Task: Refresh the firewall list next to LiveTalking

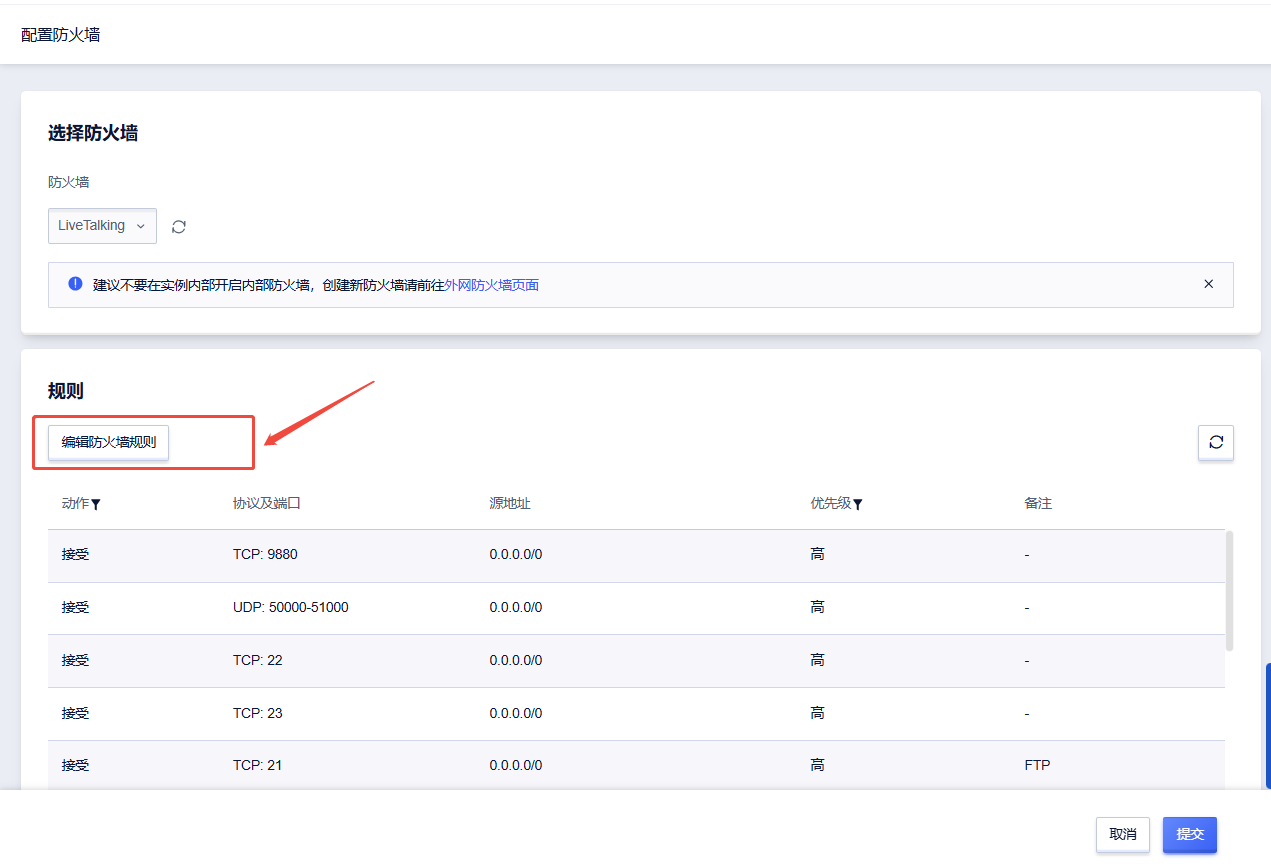Action: click(x=179, y=227)
